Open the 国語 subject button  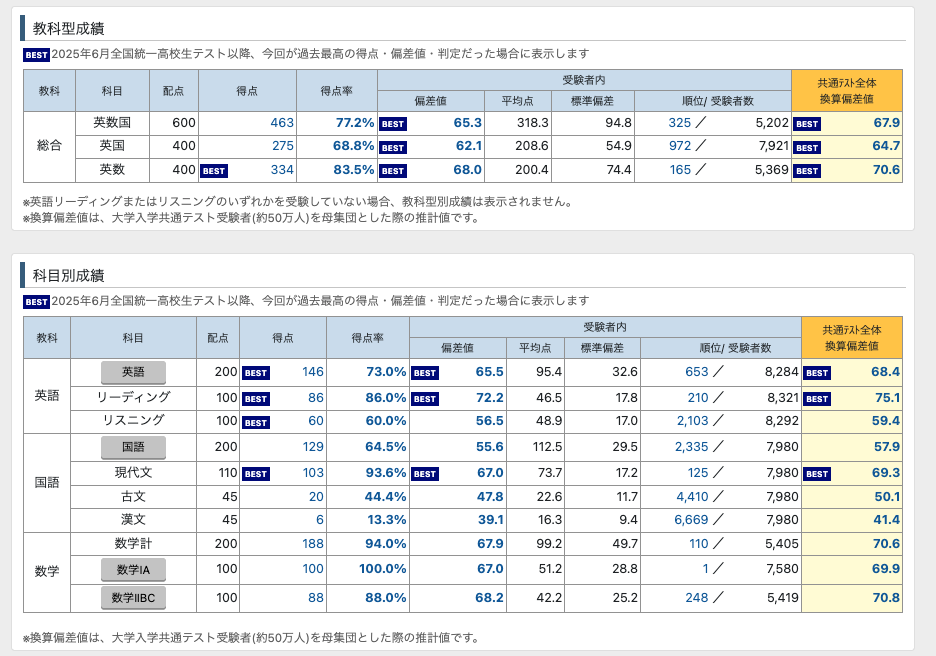pos(133,447)
